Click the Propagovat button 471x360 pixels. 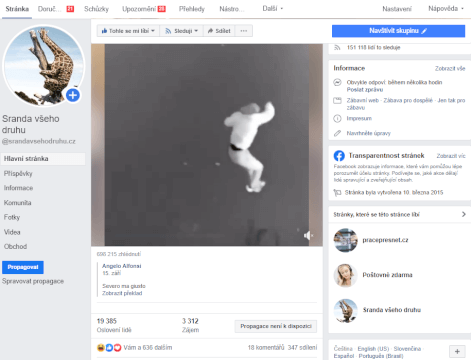(x=23, y=267)
